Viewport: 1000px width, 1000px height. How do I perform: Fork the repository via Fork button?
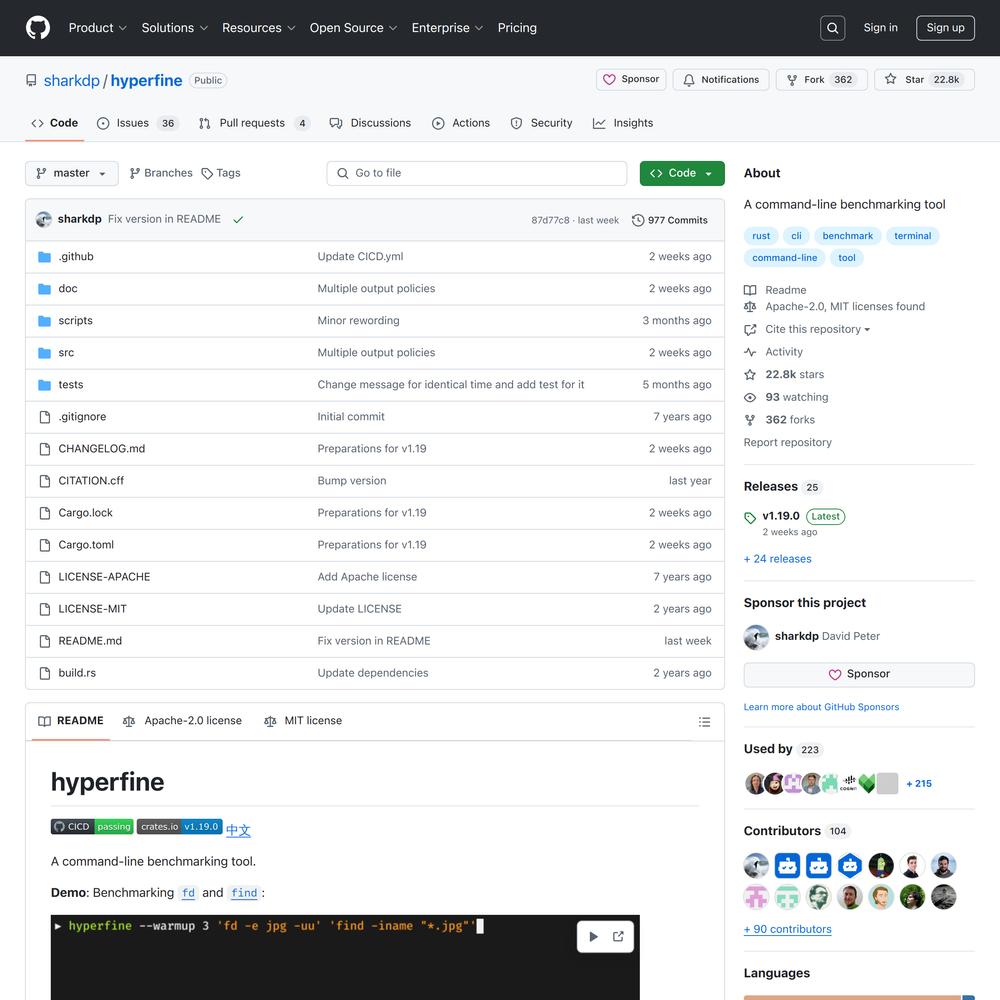(821, 80)
